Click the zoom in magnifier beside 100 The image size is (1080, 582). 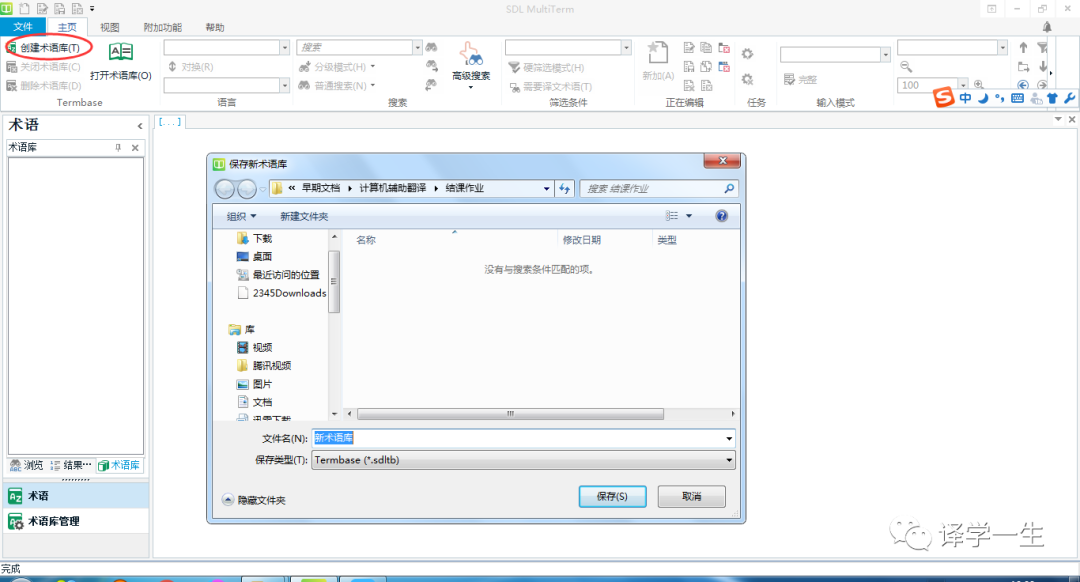(979, 85)
